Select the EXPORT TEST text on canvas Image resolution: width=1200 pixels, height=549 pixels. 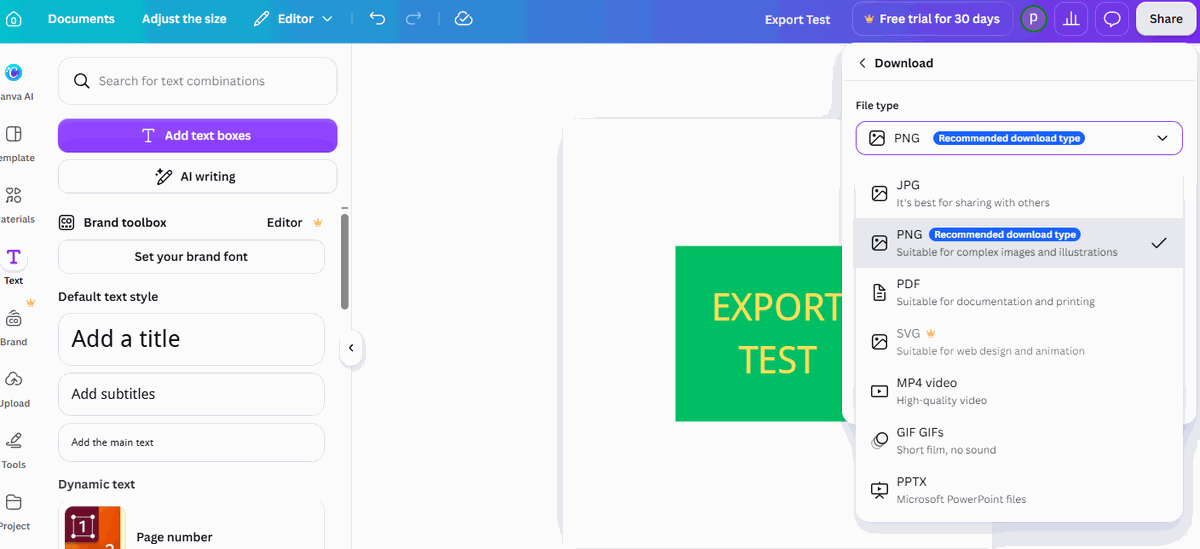coord(777,334)
